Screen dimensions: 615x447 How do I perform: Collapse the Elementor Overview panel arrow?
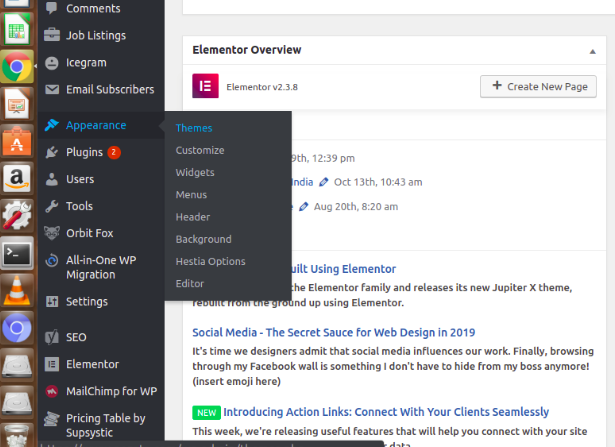[593, 51]
